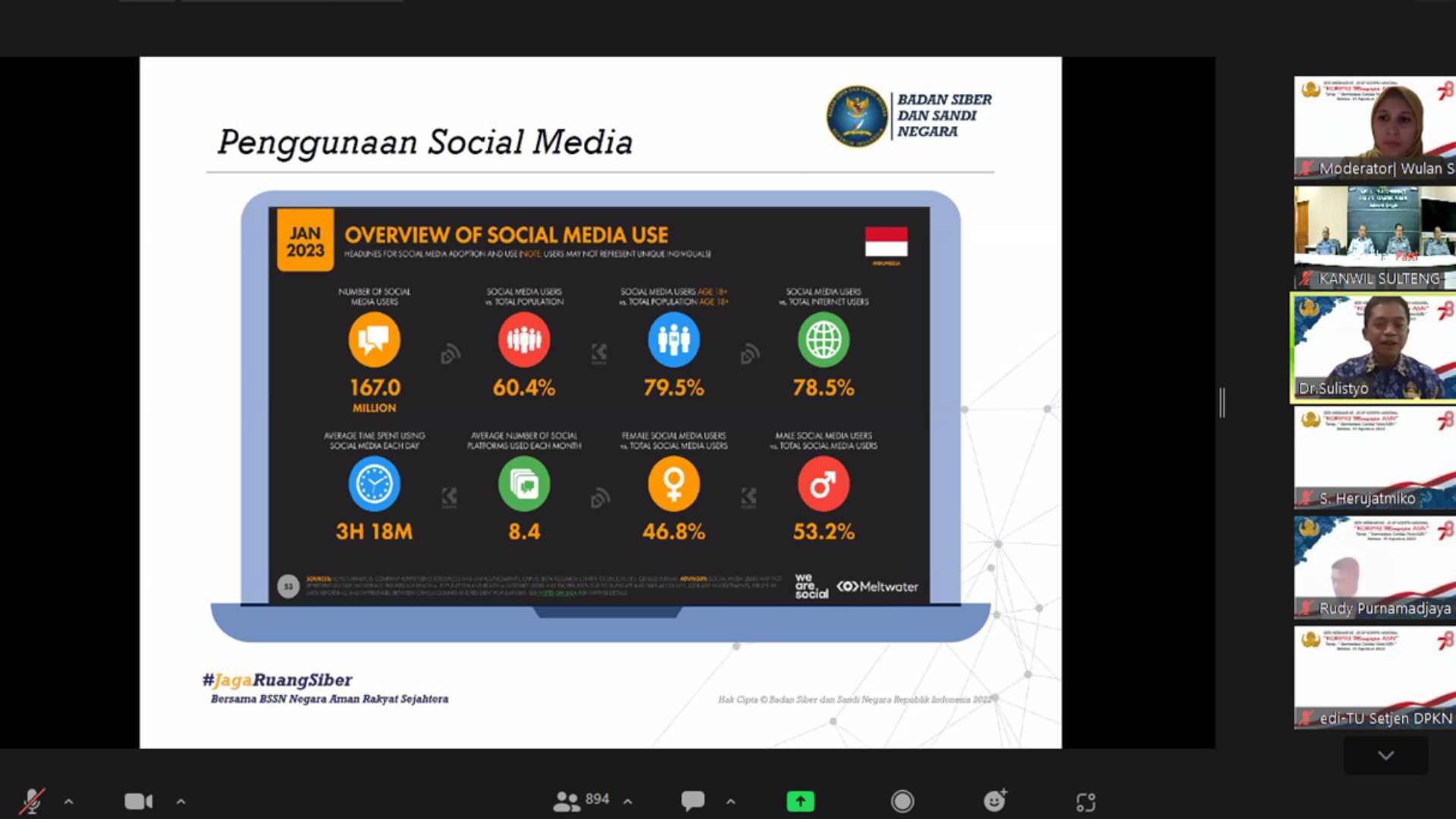
Task: Expand participants options arrow beside 894
Action: [628, 801]
